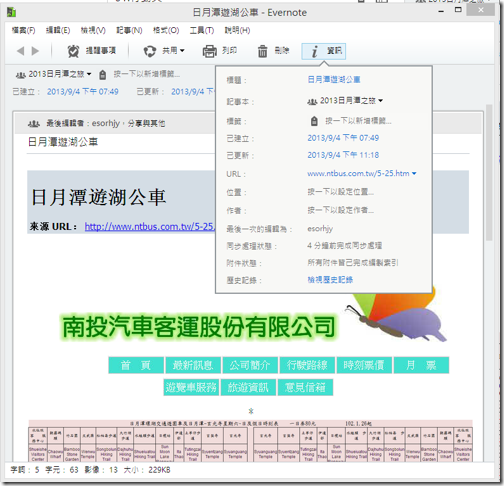Click the tag input field in info popup
Screen dimensions: 504x486
click(x=358, y=121)
